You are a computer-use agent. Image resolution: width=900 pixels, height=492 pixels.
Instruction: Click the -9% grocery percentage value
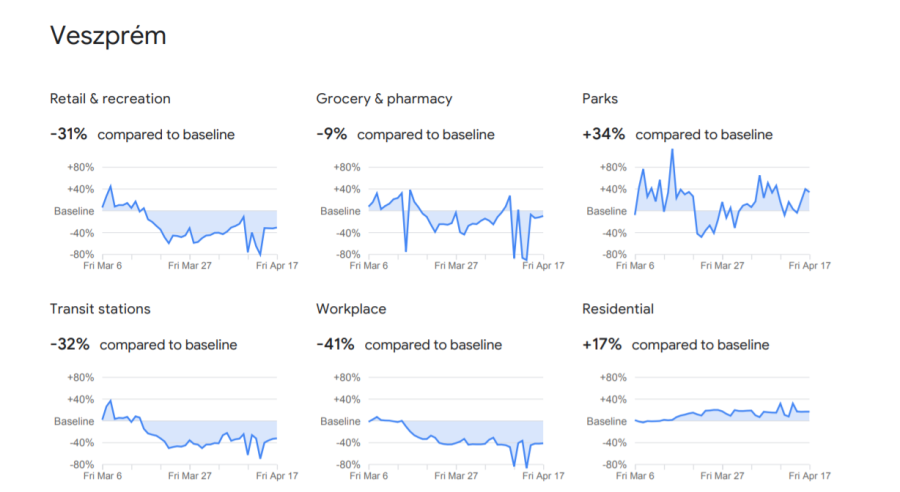click(332, 134)
